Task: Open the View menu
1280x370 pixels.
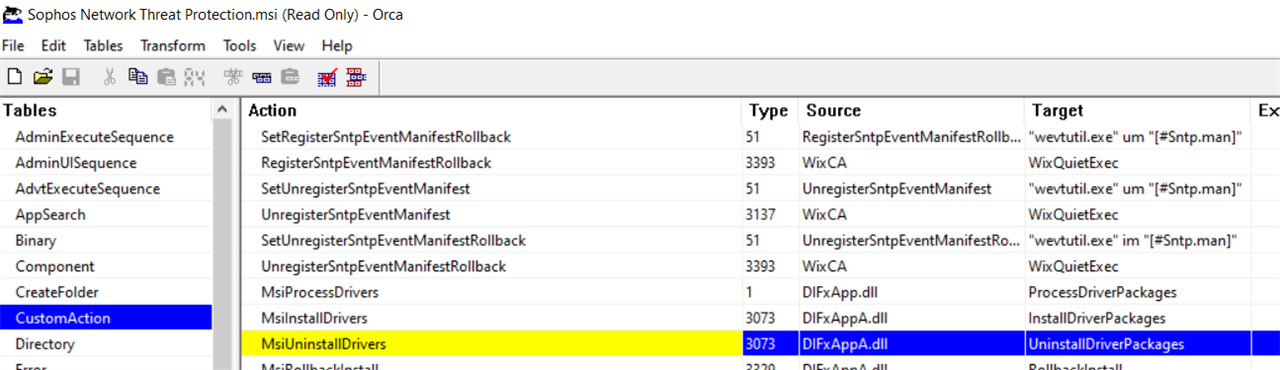Action: tap(289, 46)
